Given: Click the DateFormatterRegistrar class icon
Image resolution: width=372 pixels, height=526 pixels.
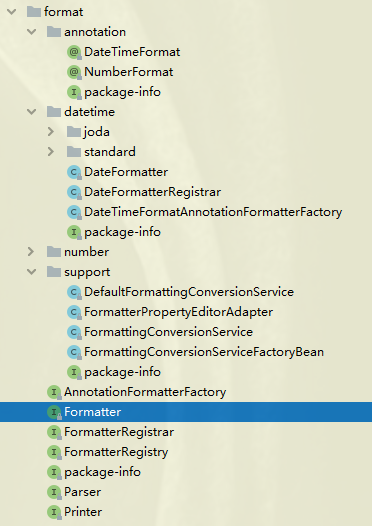Looking at the screenshot, I should (x=74, y=192).
